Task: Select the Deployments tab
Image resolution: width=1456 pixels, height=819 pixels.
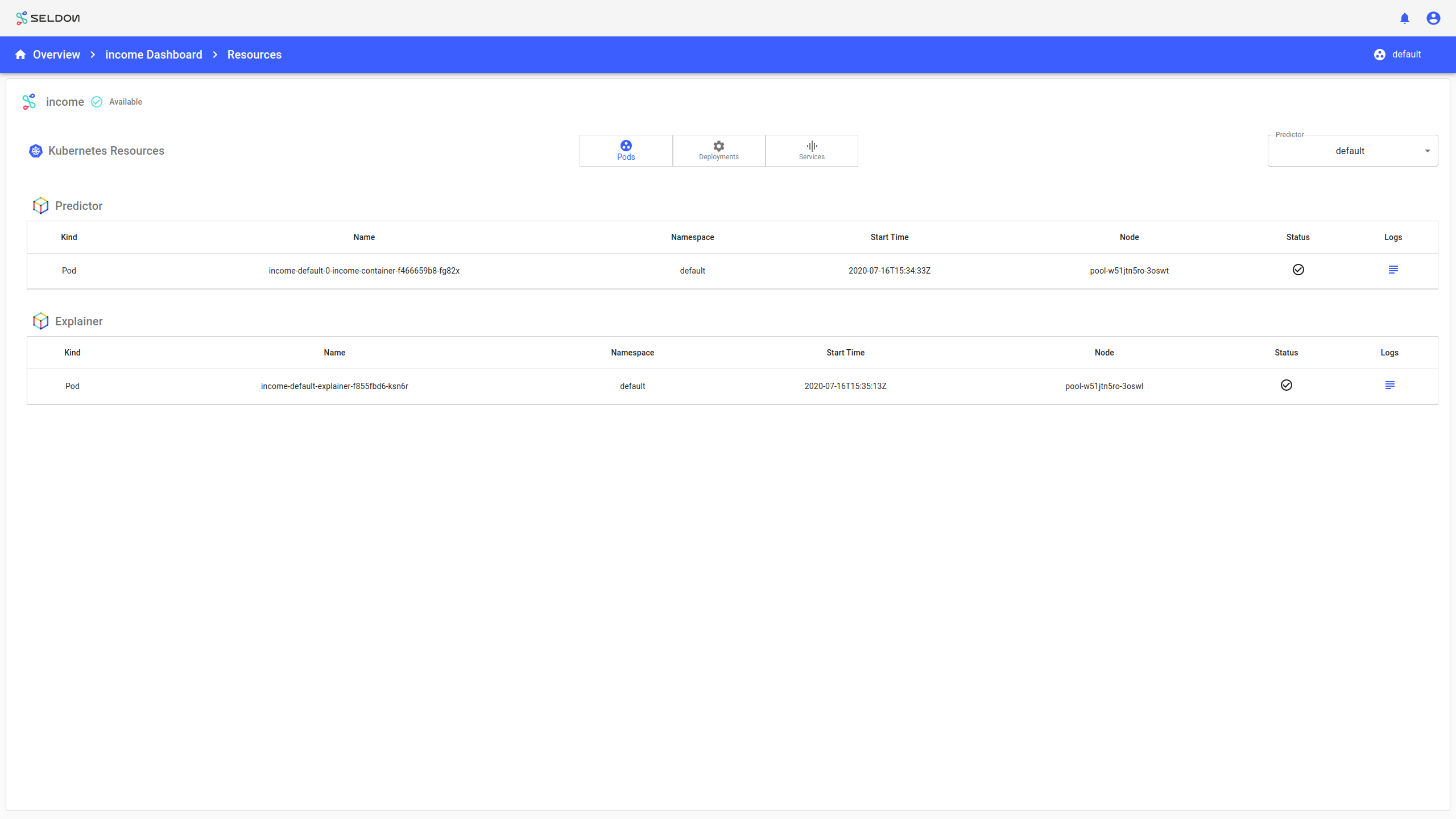Action: (719, 150)
